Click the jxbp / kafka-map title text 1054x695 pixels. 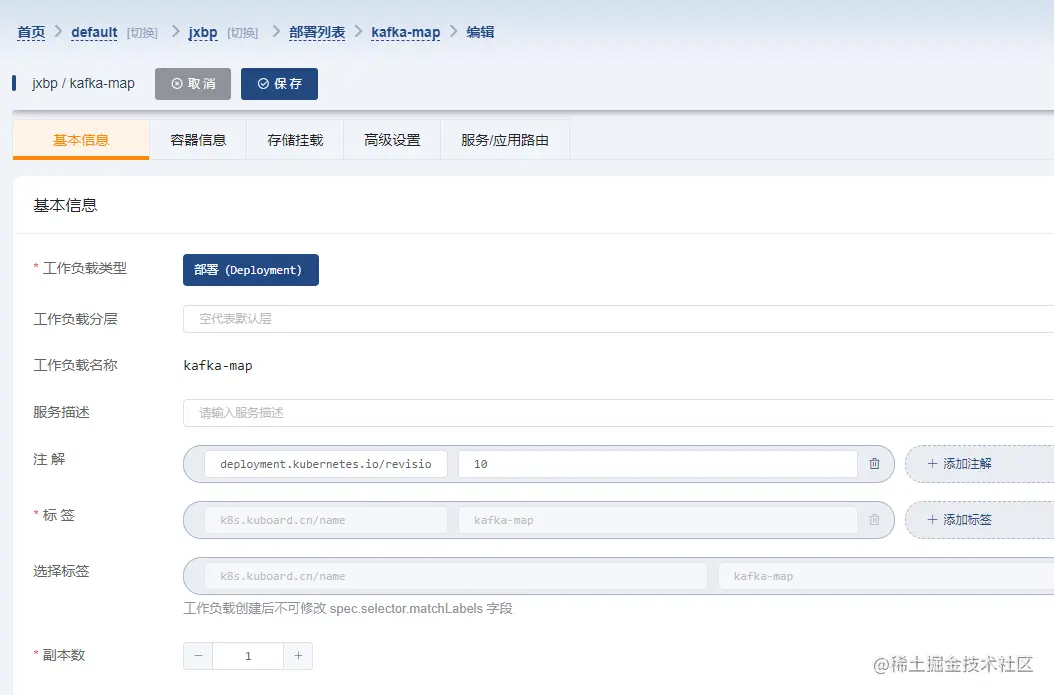(x=83, y=83)
